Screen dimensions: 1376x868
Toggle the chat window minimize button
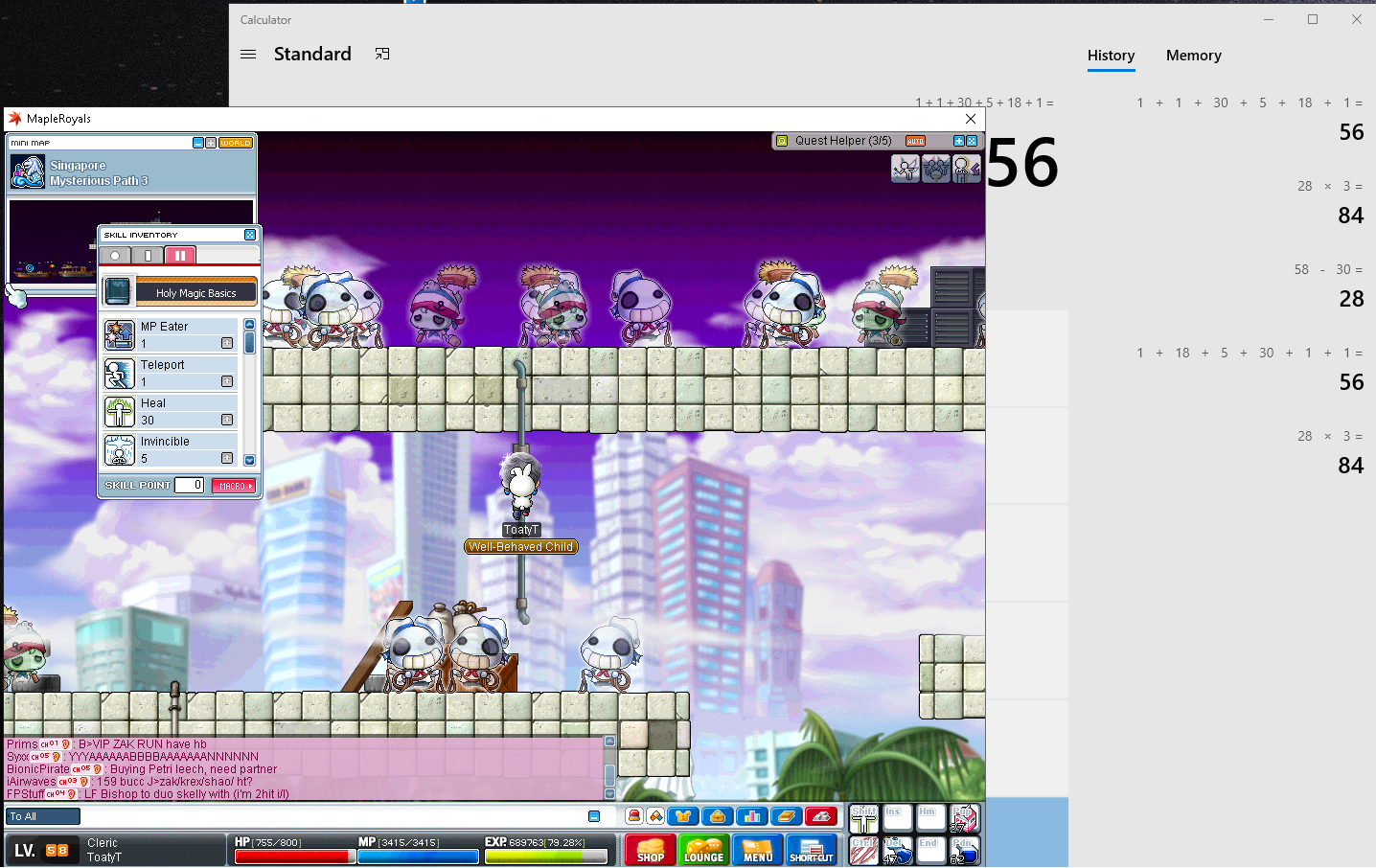click(x=594, y=816)
